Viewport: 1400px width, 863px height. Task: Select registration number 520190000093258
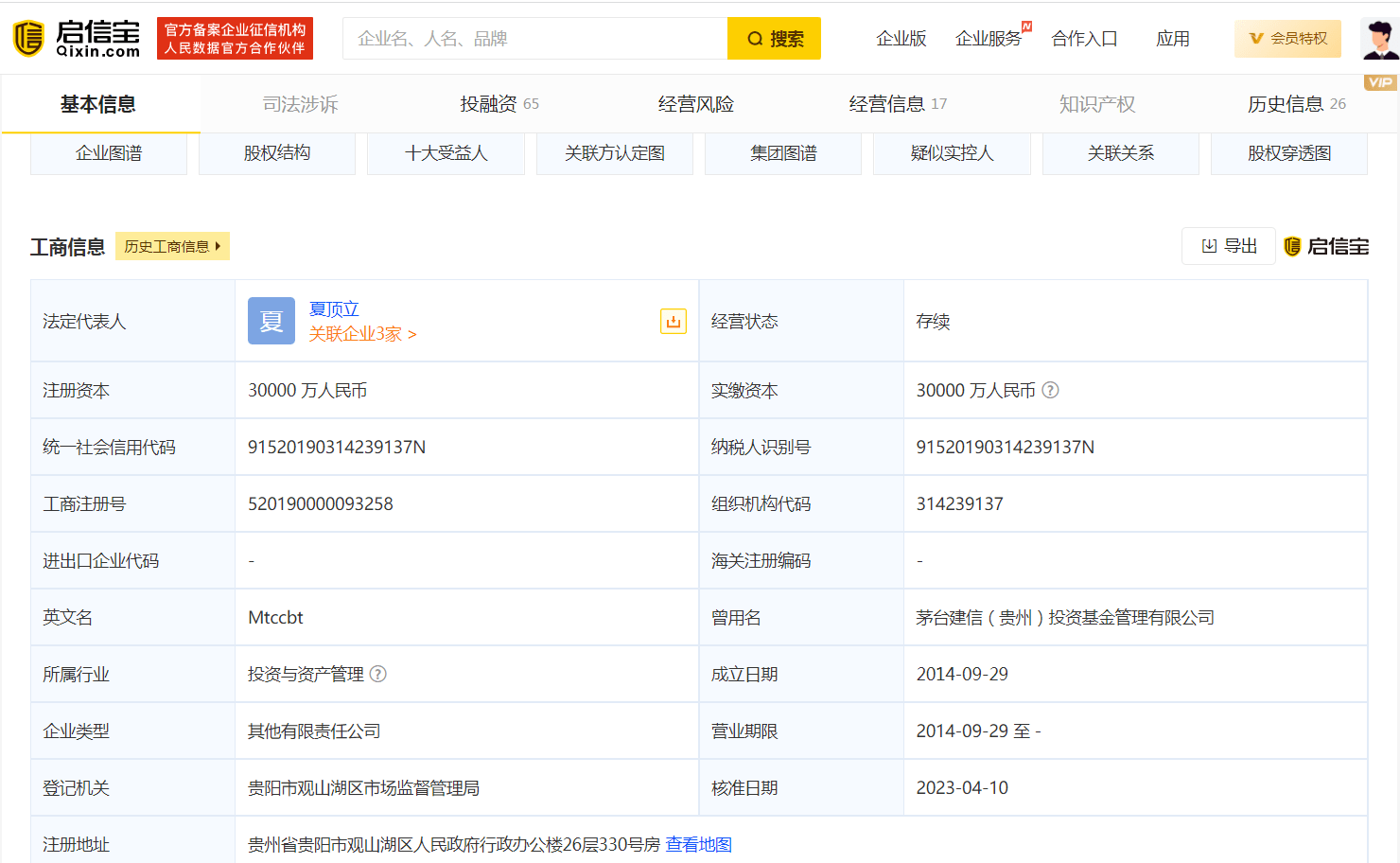point(321,503)
